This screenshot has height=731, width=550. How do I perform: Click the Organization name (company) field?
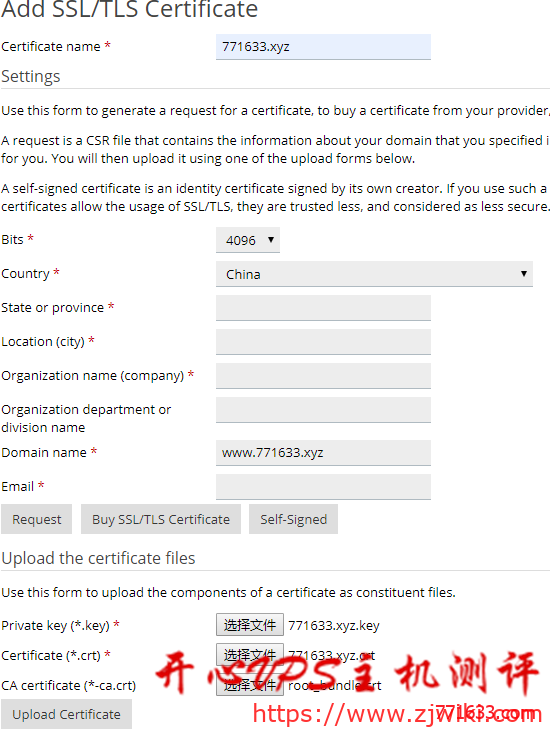pos(323,376)
